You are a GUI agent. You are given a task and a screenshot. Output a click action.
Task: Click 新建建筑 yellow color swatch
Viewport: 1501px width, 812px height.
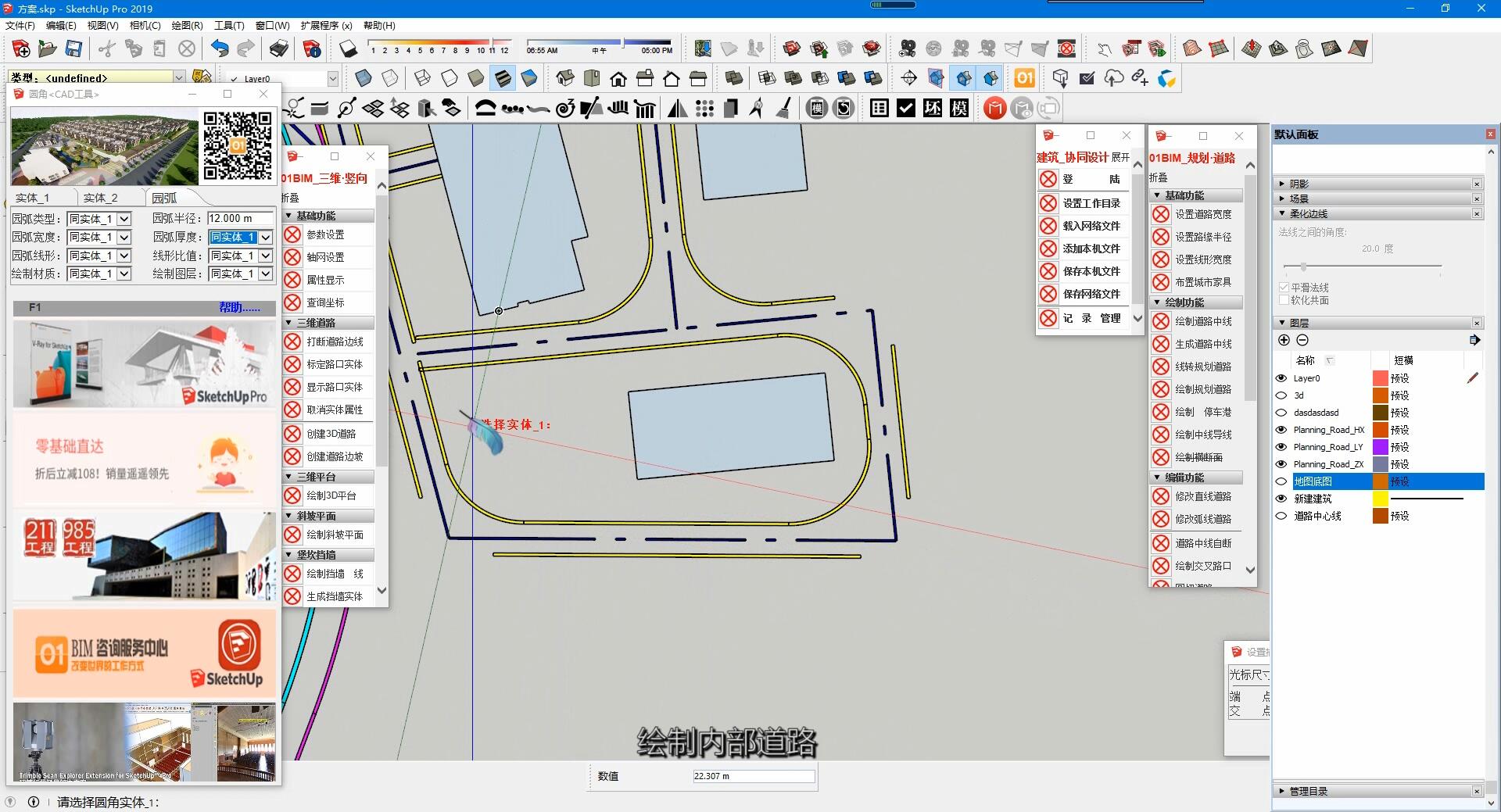(x=1380, y=499)
